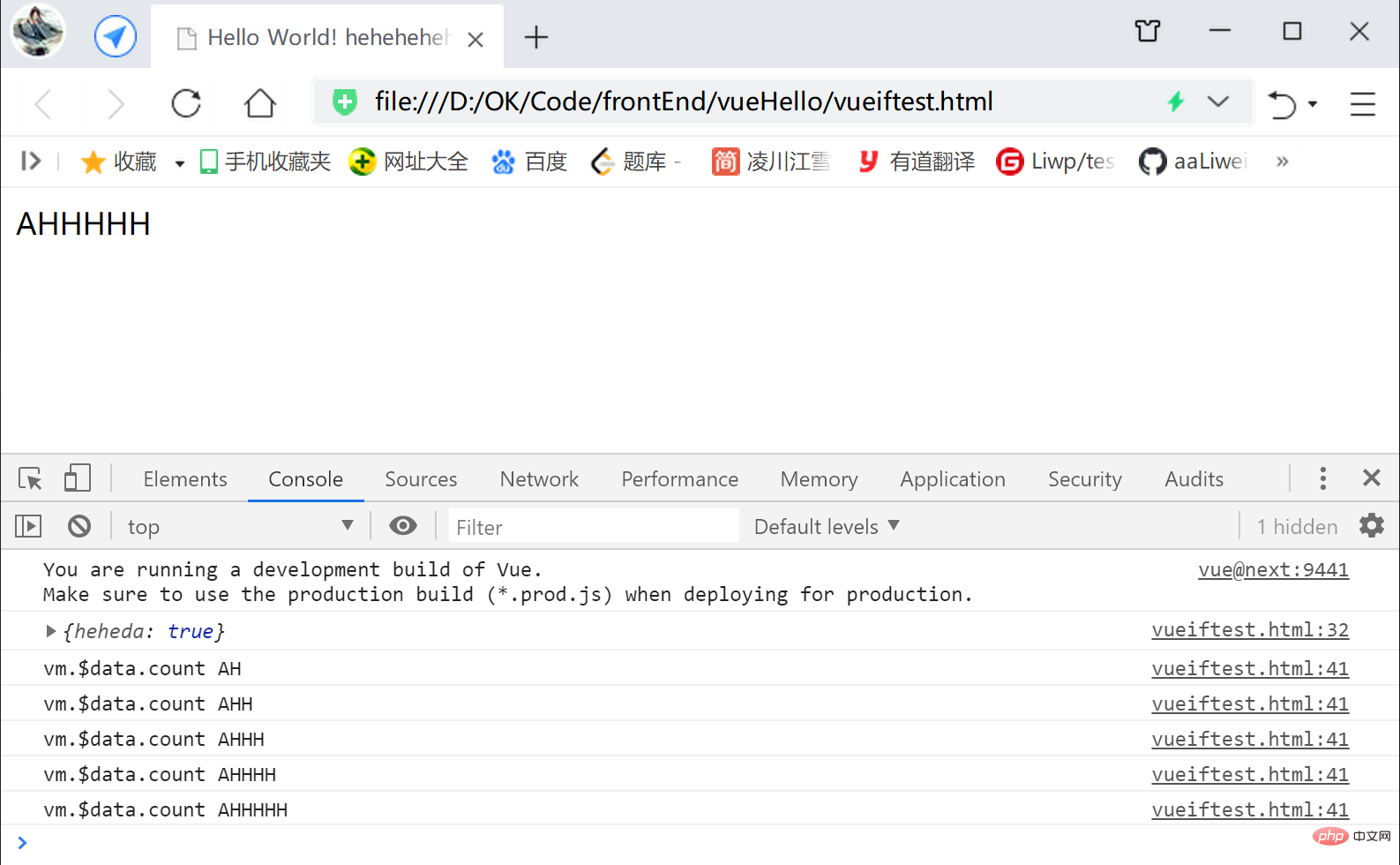
Task: Switch to the Memory tab
Action: pos(819,479)
